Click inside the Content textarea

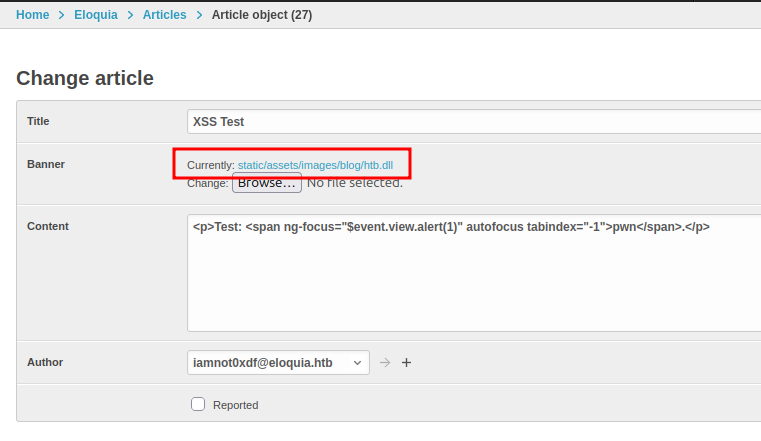point(474,273)
